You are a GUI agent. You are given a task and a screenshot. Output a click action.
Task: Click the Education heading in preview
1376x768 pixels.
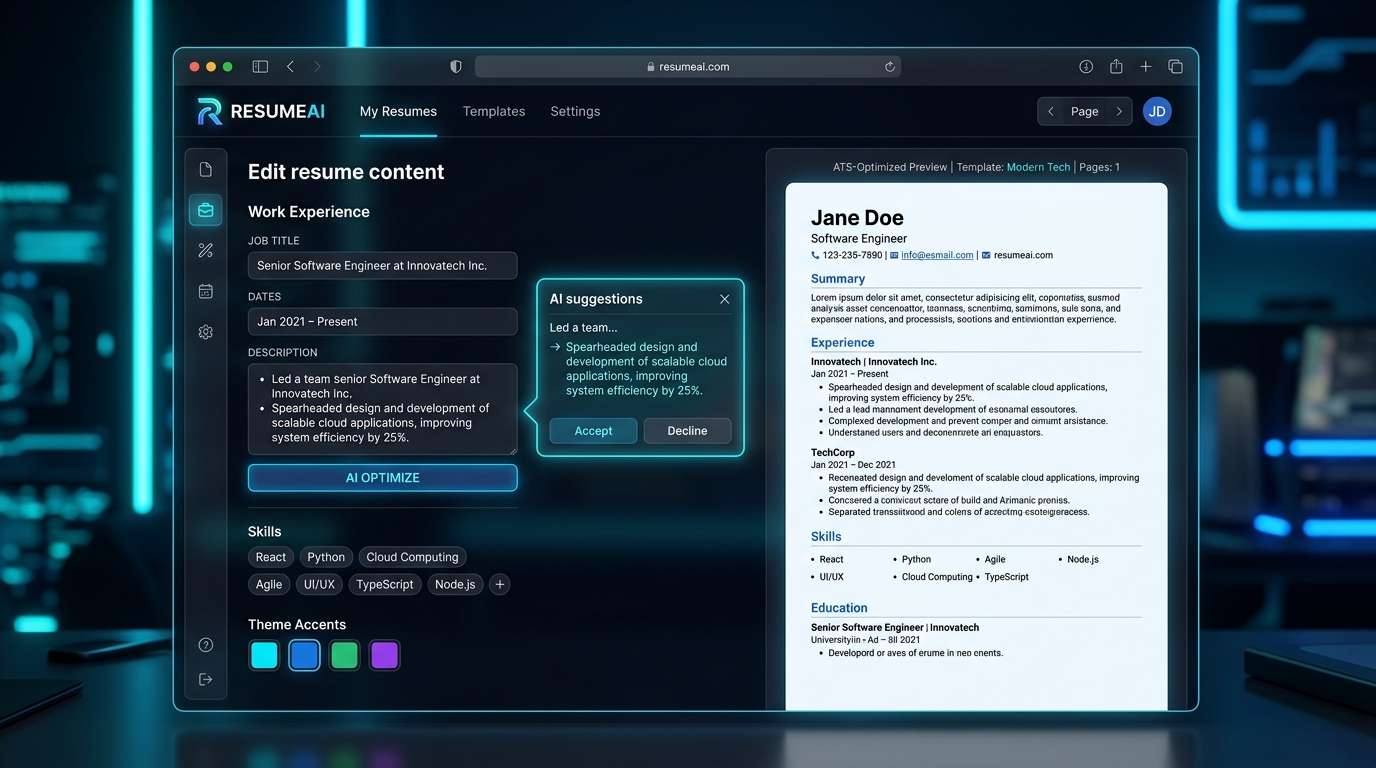[x=839, y=608]
